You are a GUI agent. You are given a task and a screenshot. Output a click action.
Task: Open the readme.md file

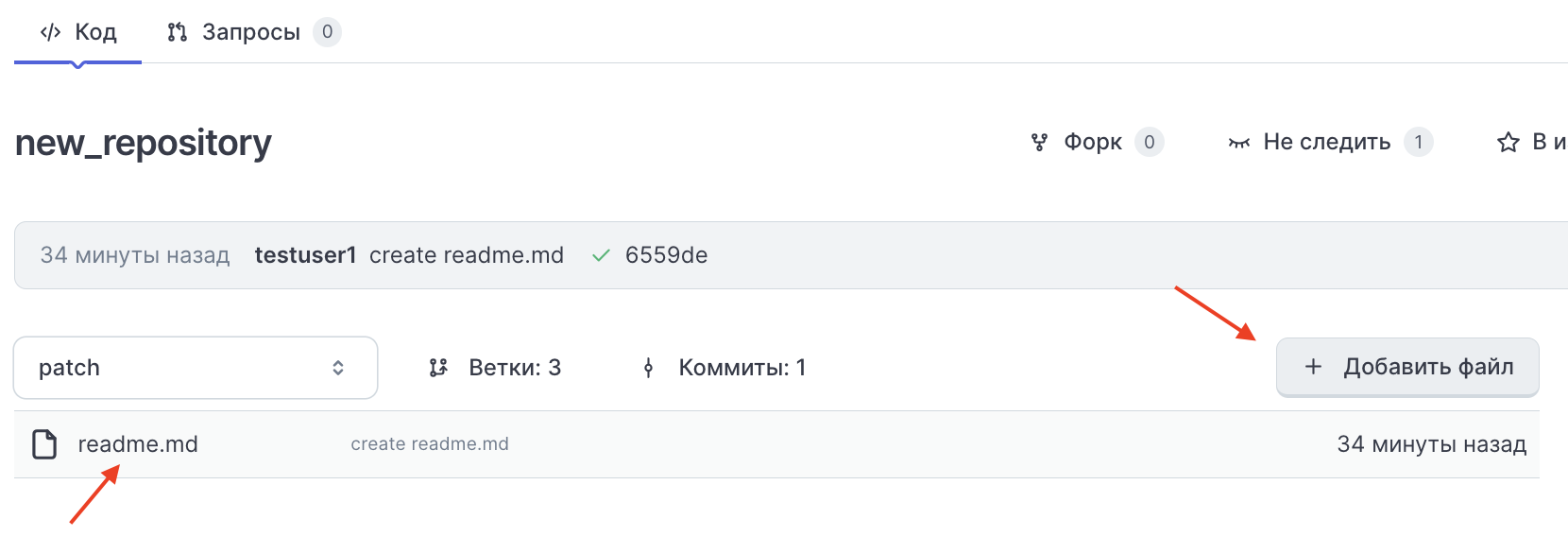[x=138, y=444]
